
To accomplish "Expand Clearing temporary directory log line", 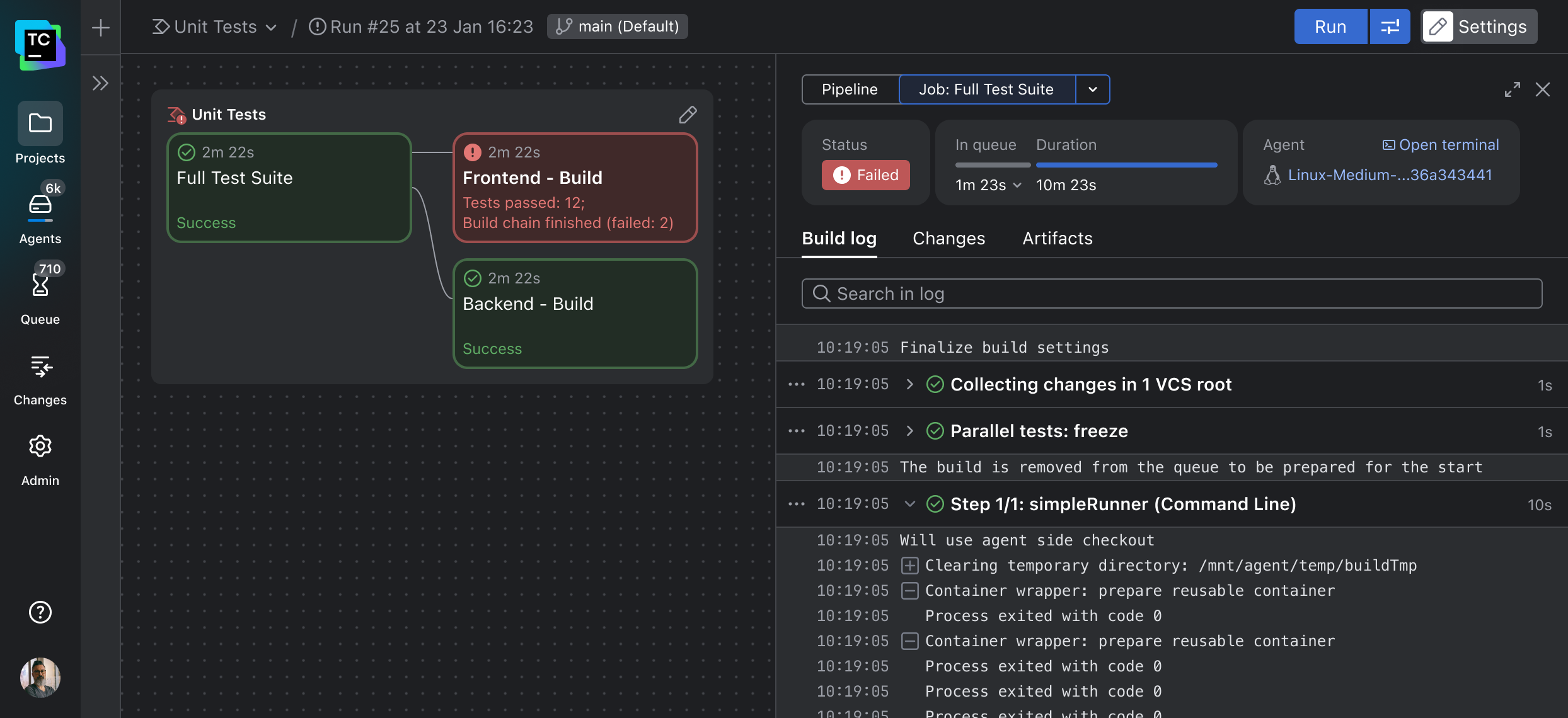I will [x=909, y=566].
